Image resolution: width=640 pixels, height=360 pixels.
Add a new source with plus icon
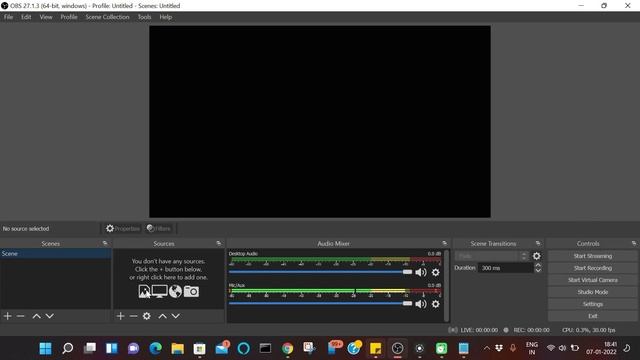coord(120,316)
